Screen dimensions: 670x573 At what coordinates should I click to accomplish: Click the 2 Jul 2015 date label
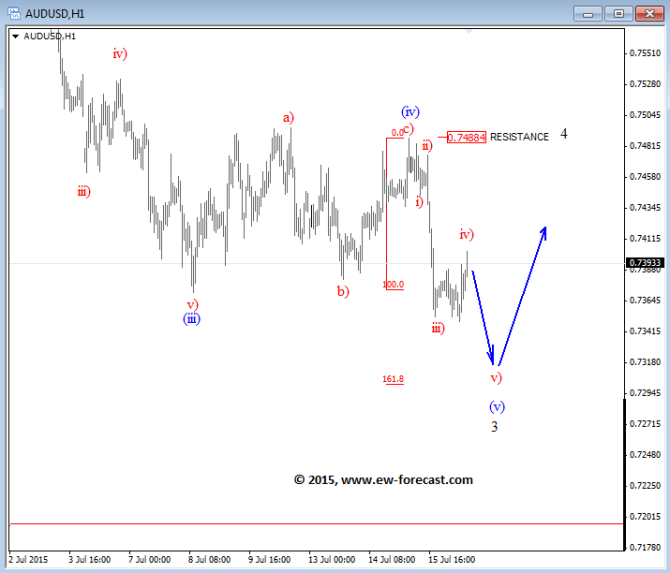point(28,559)
